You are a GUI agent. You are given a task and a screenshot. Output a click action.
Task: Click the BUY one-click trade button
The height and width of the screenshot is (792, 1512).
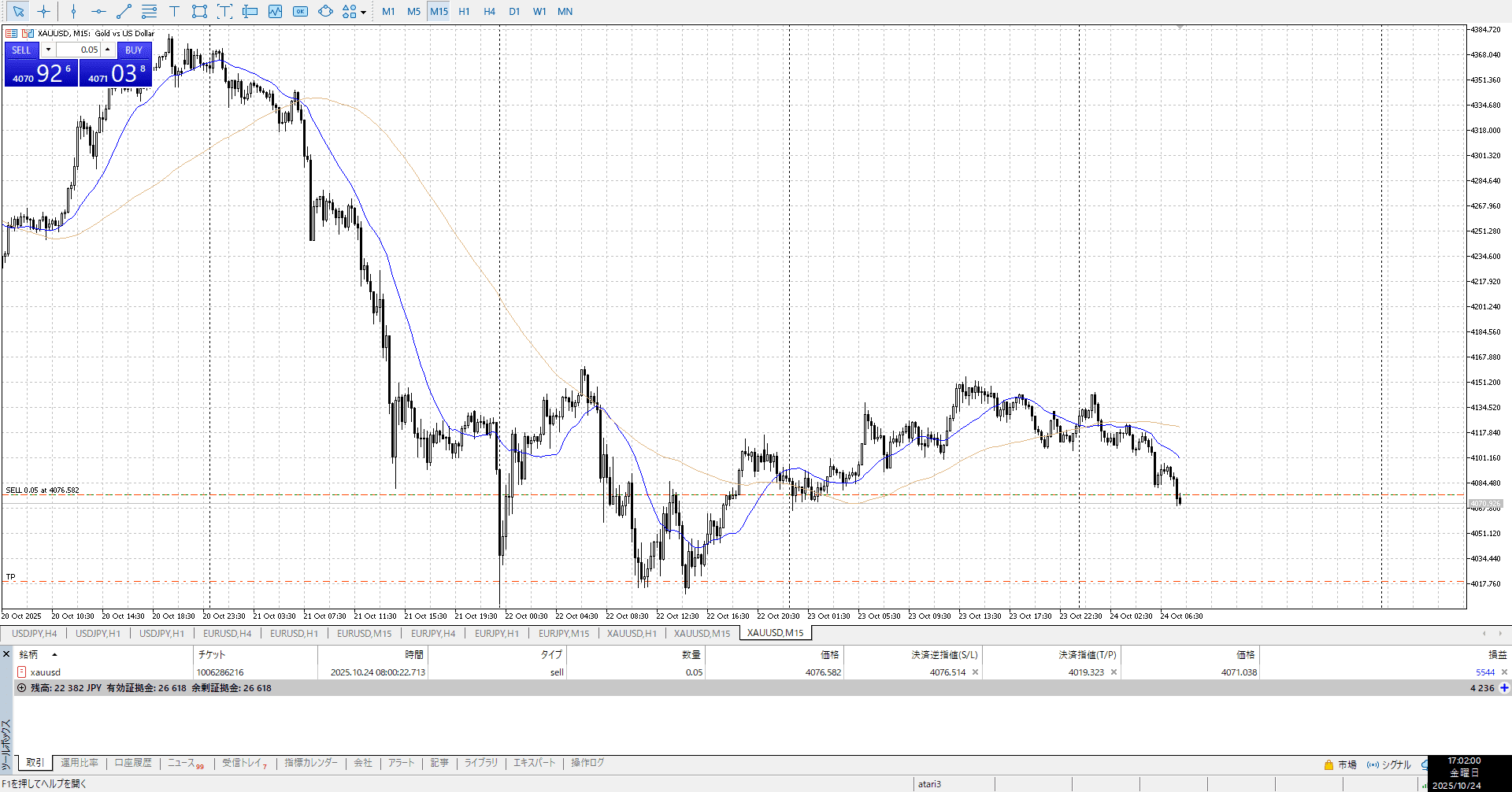pyautogui.click(x=134, y=50)
